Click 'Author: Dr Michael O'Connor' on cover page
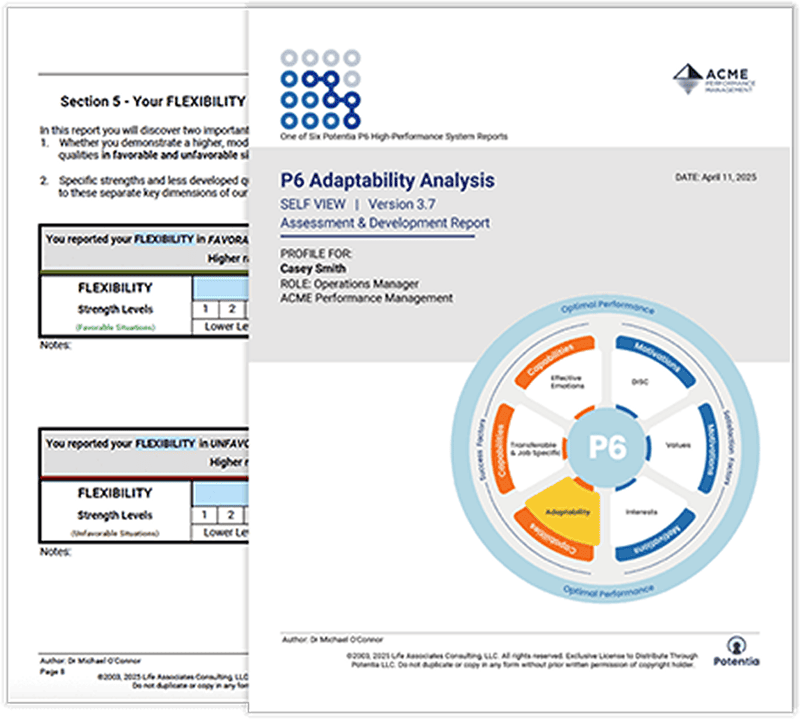The width and height of the screenshot is (800, 720). pos(332,639)
